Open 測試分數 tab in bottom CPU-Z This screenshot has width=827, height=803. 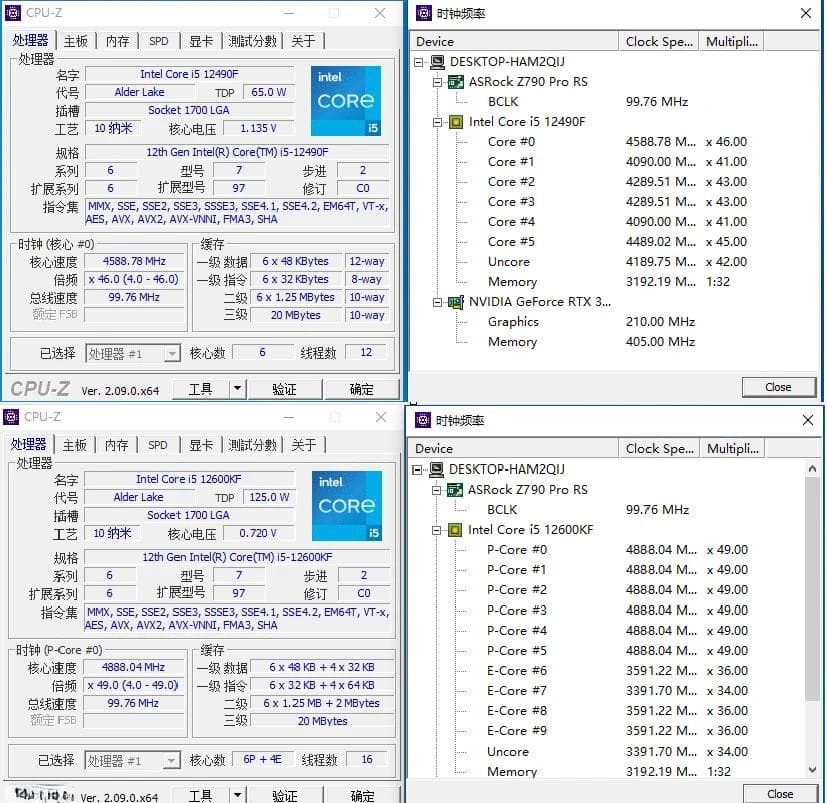pos(252,445)
